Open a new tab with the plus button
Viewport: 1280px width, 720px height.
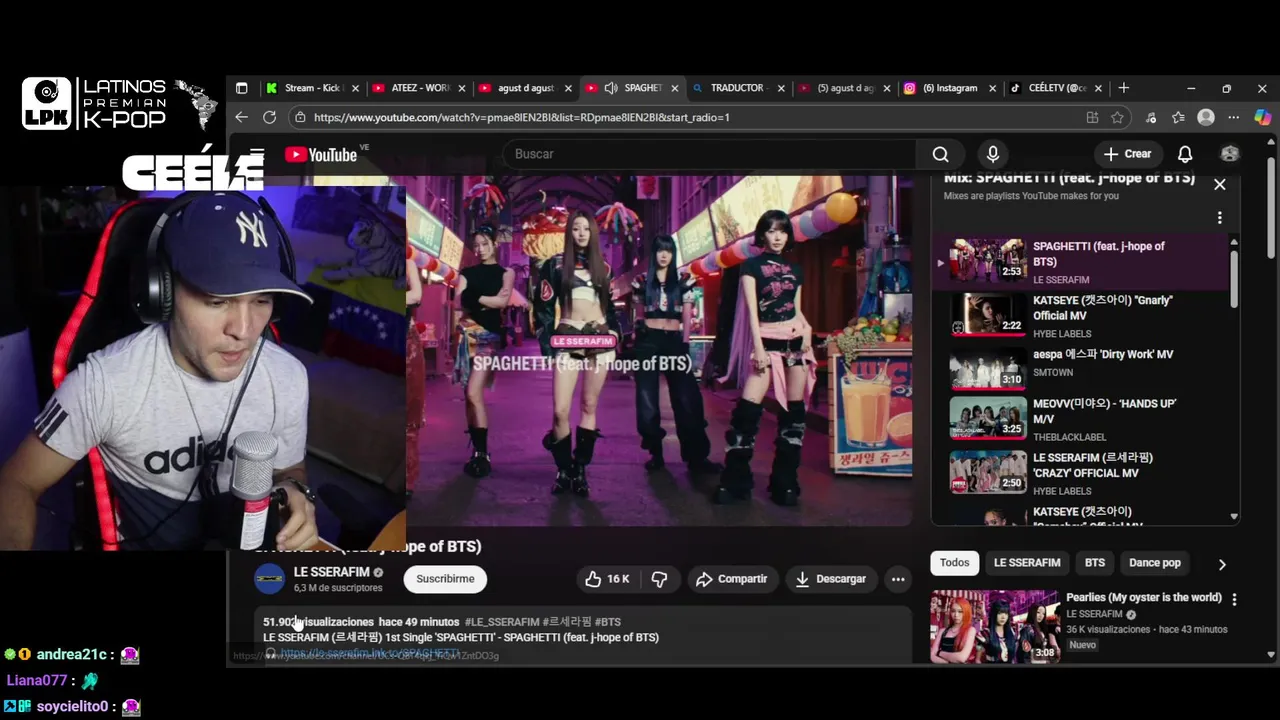click(x=1124, y=88)
